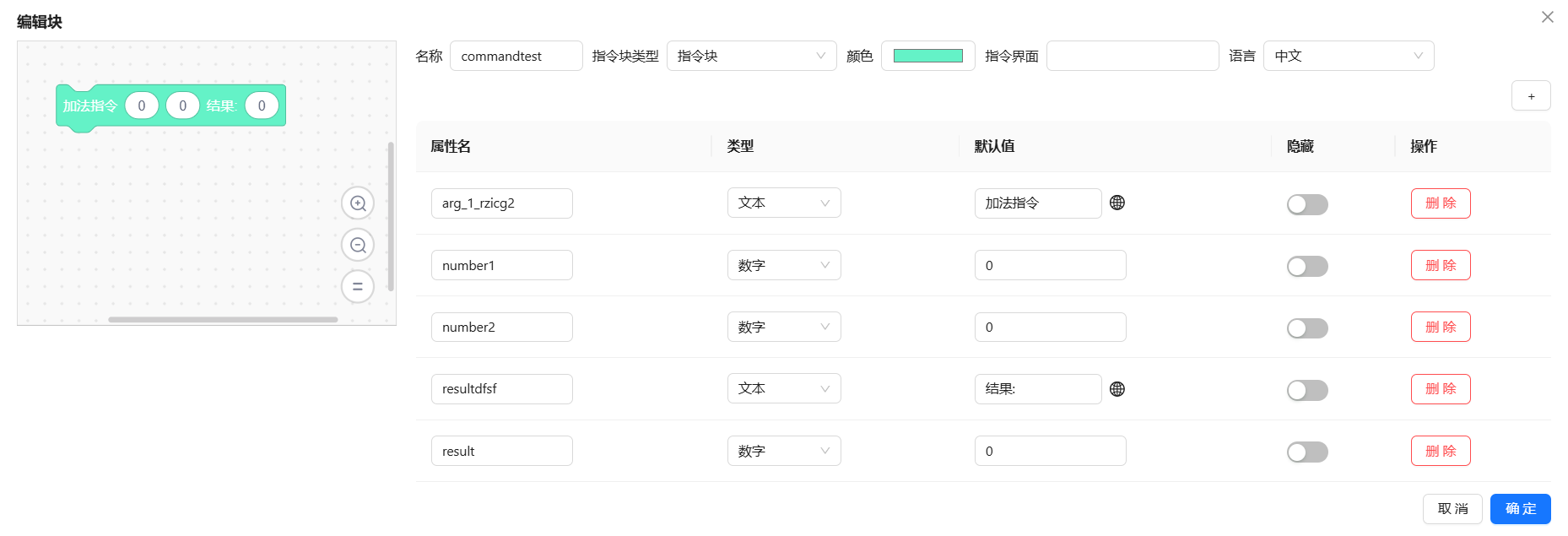
Task: Open translation globe for 结果: default value
Action: (x=1117, y=389)
